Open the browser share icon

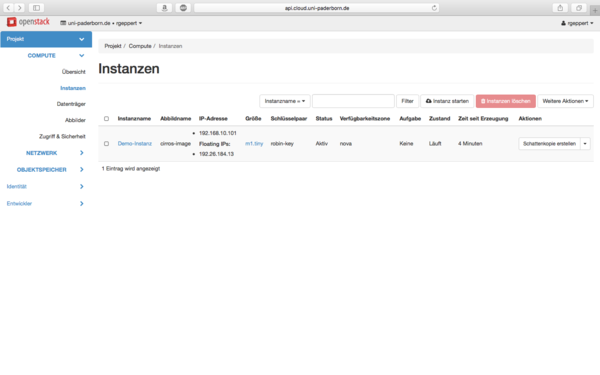click(x=560, y=8)
